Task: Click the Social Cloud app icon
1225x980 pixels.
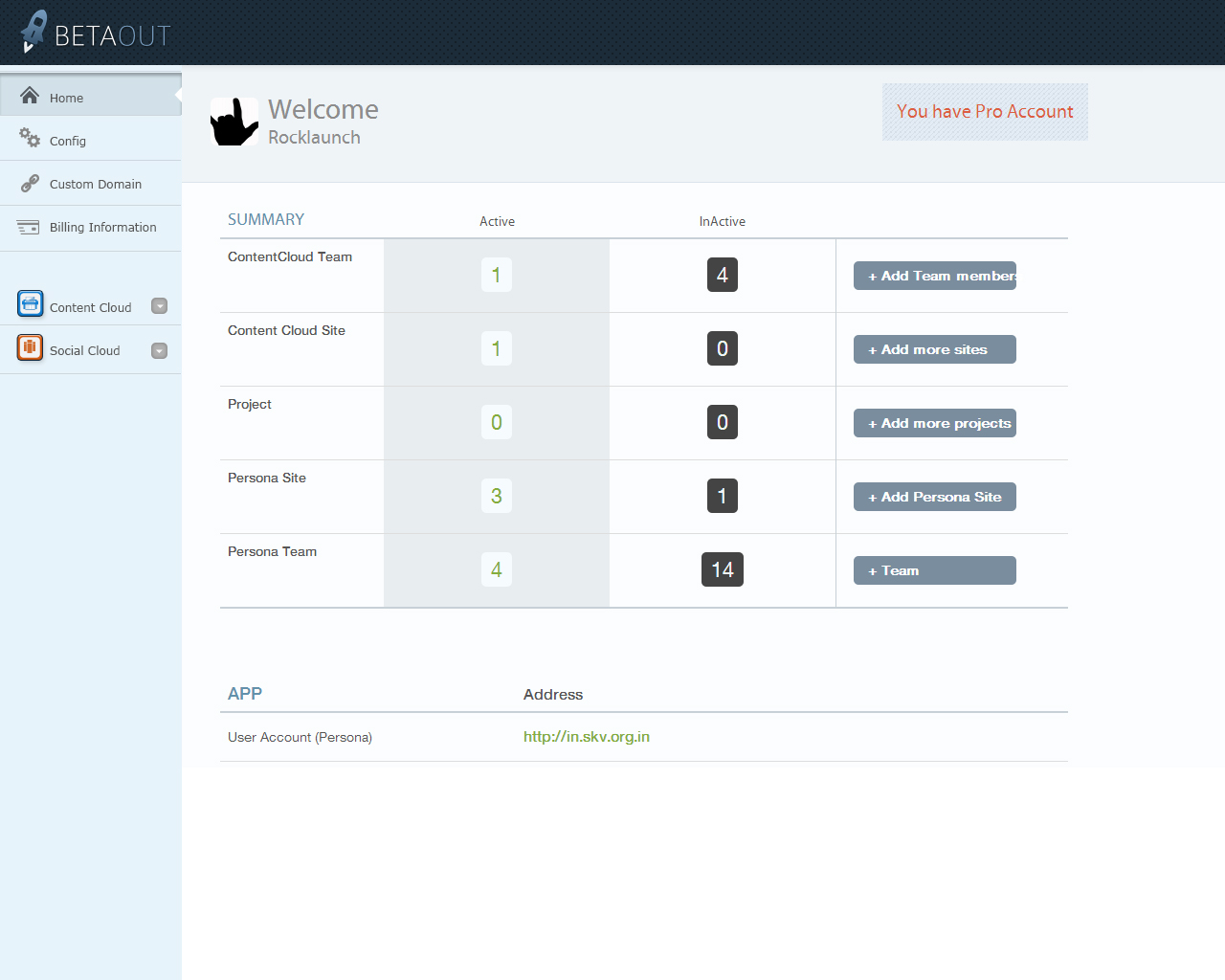Action: coord(31,347)
